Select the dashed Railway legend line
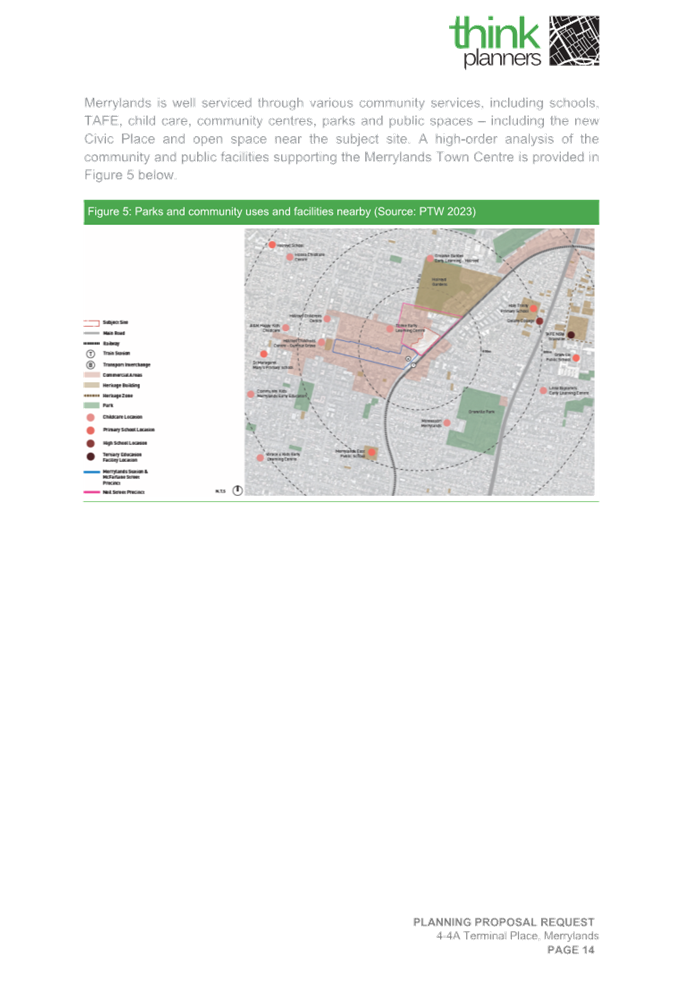This screenshot has width=682, height=989. (x=91, y=343)
